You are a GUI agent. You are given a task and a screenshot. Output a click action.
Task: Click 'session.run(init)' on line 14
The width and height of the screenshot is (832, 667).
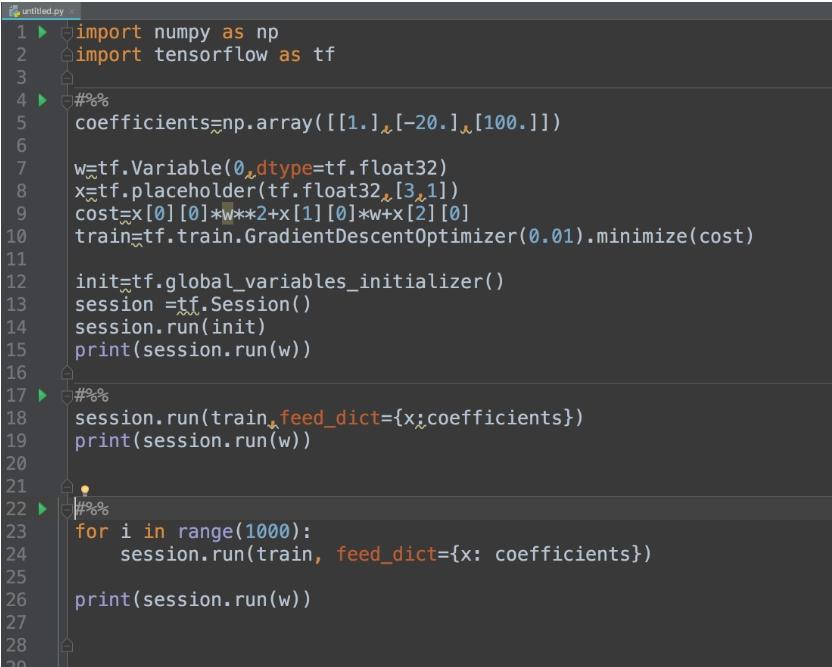pos(170,327)
